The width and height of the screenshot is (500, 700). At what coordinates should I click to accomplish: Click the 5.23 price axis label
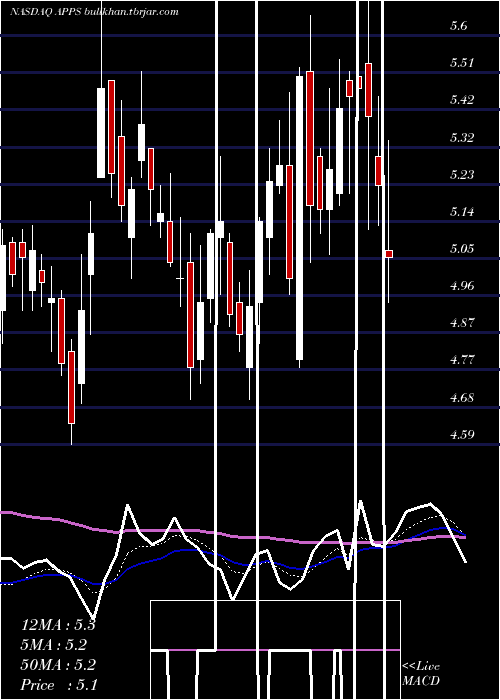[x=462, y=175]
